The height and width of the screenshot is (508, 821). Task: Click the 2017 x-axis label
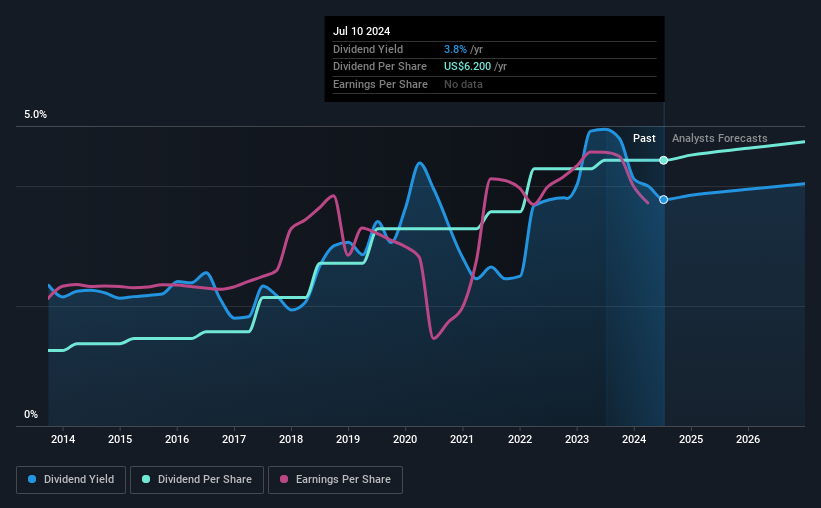coord(234,439)
